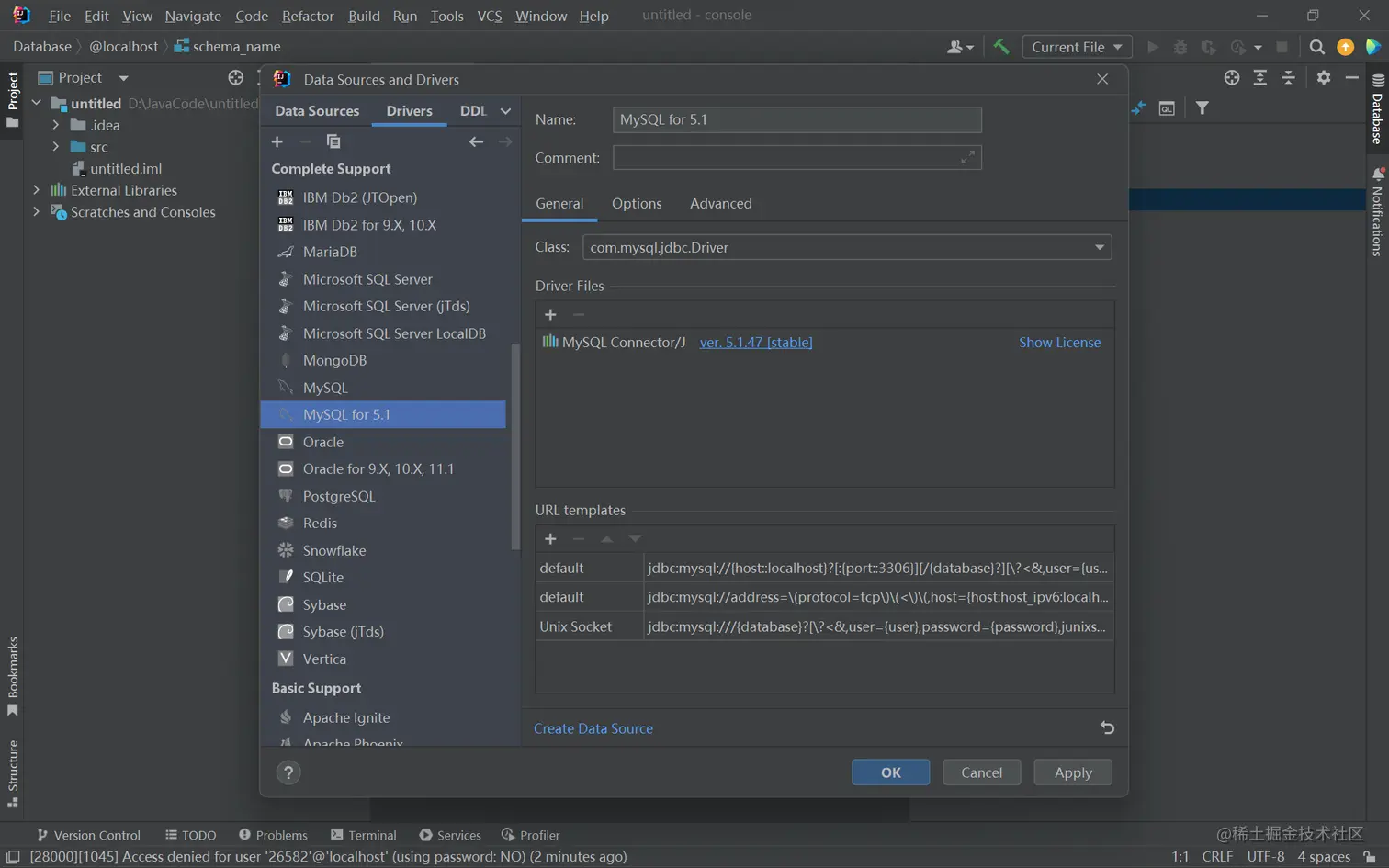The image size is (1389, 868).
Task: Click the filter funnel icon in Database panel
Action: click(1202, 108)
